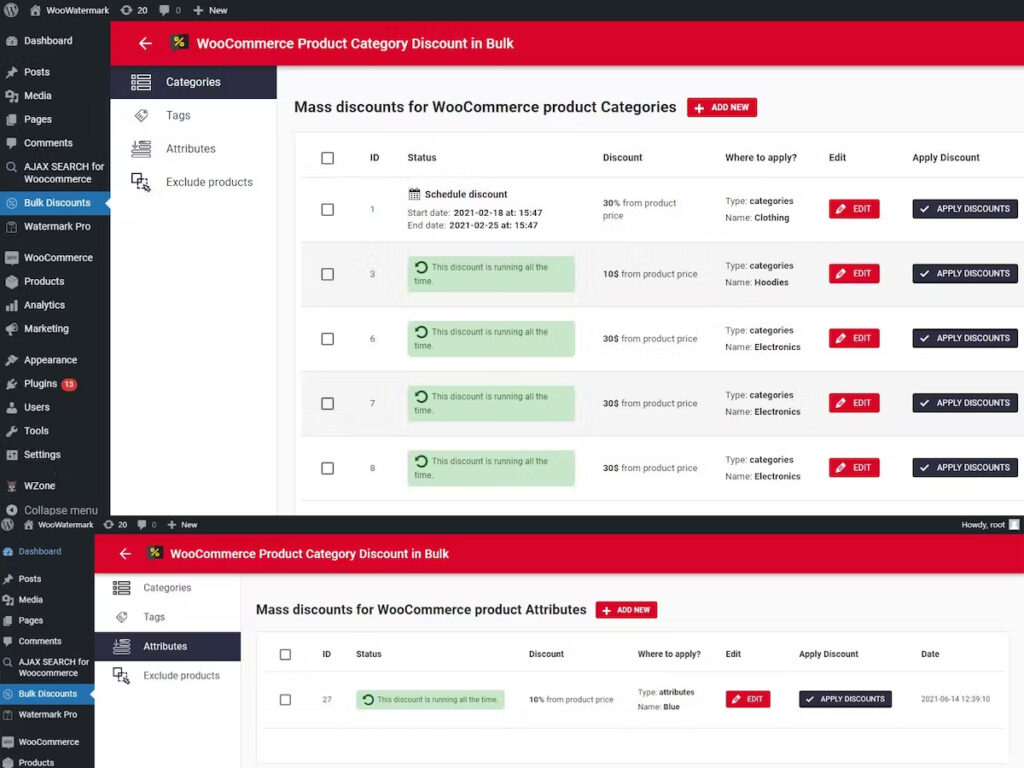1024x768 pixels.
Task: Click back arrow in Attributes discounts screen header
Action: pos(125,554)
